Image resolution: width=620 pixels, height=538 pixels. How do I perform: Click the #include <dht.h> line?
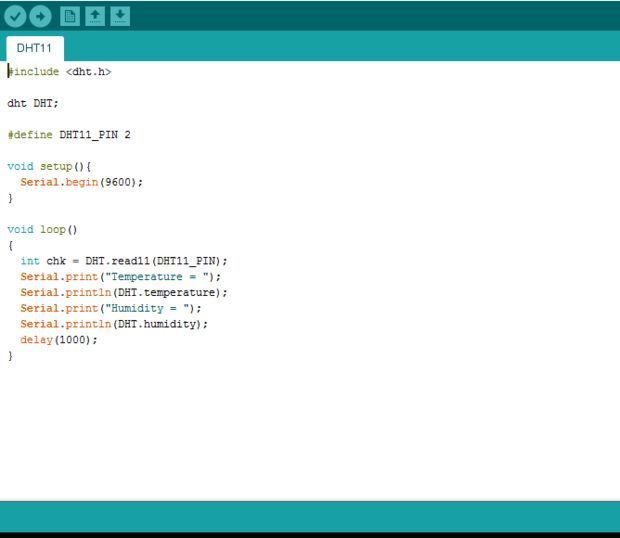(59, 72)
